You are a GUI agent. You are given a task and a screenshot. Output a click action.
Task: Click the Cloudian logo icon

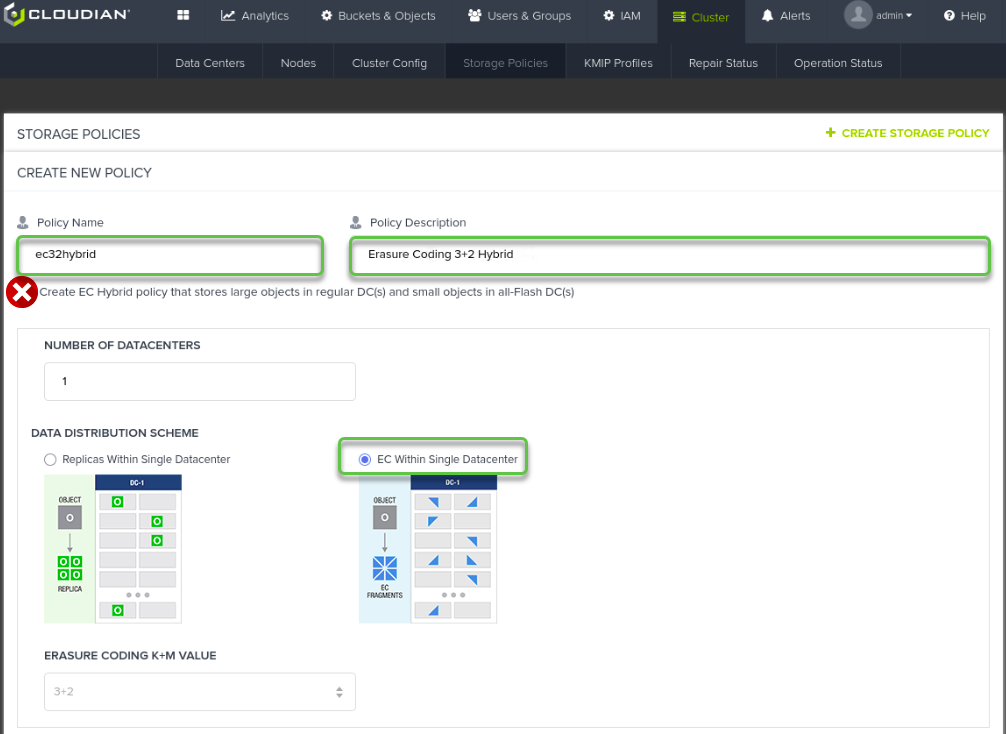14,16
